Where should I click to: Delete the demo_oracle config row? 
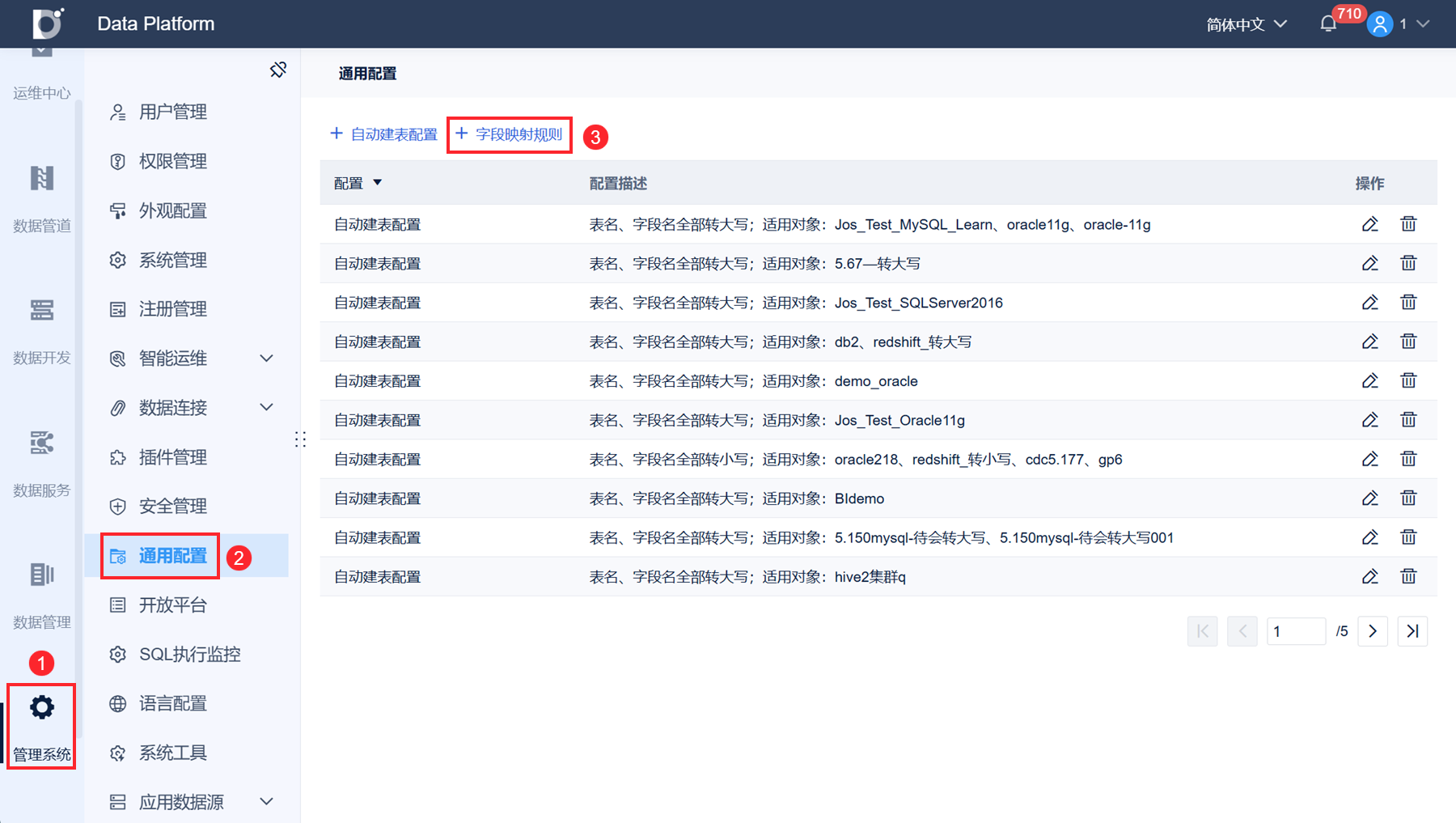(x=1408, y=380)
